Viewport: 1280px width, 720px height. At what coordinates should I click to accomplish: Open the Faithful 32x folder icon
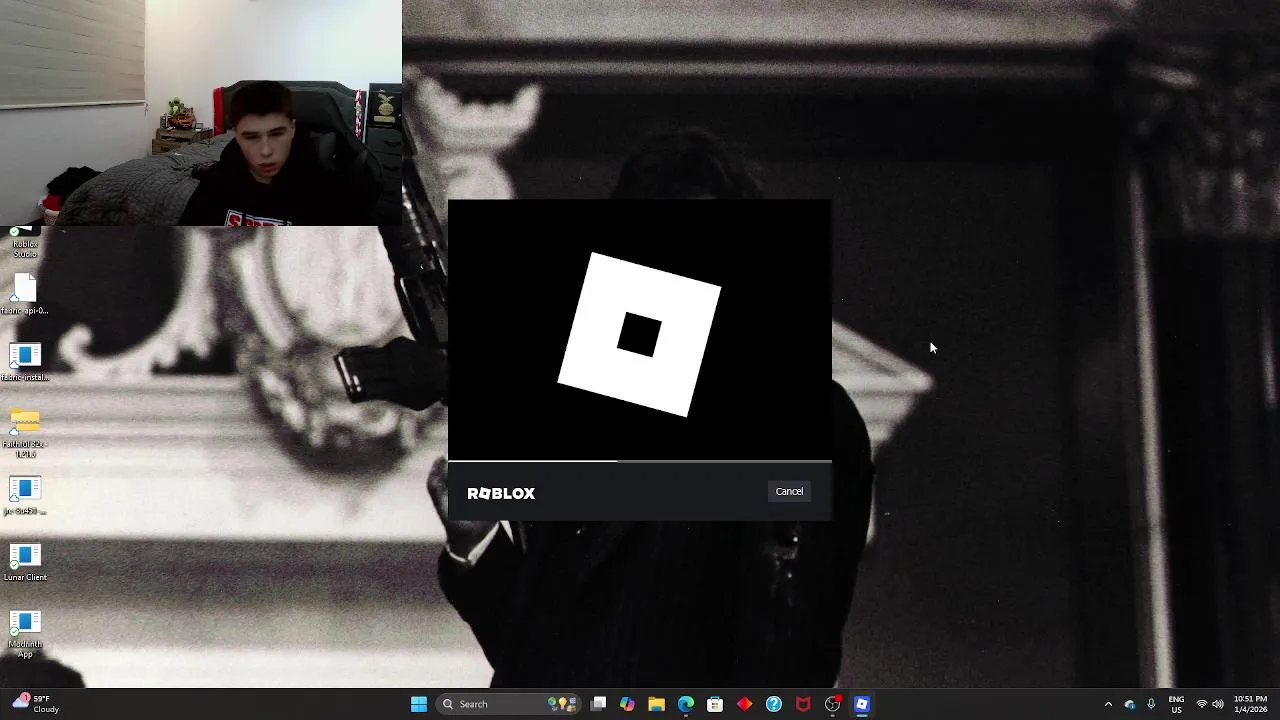tap(25, 432)
